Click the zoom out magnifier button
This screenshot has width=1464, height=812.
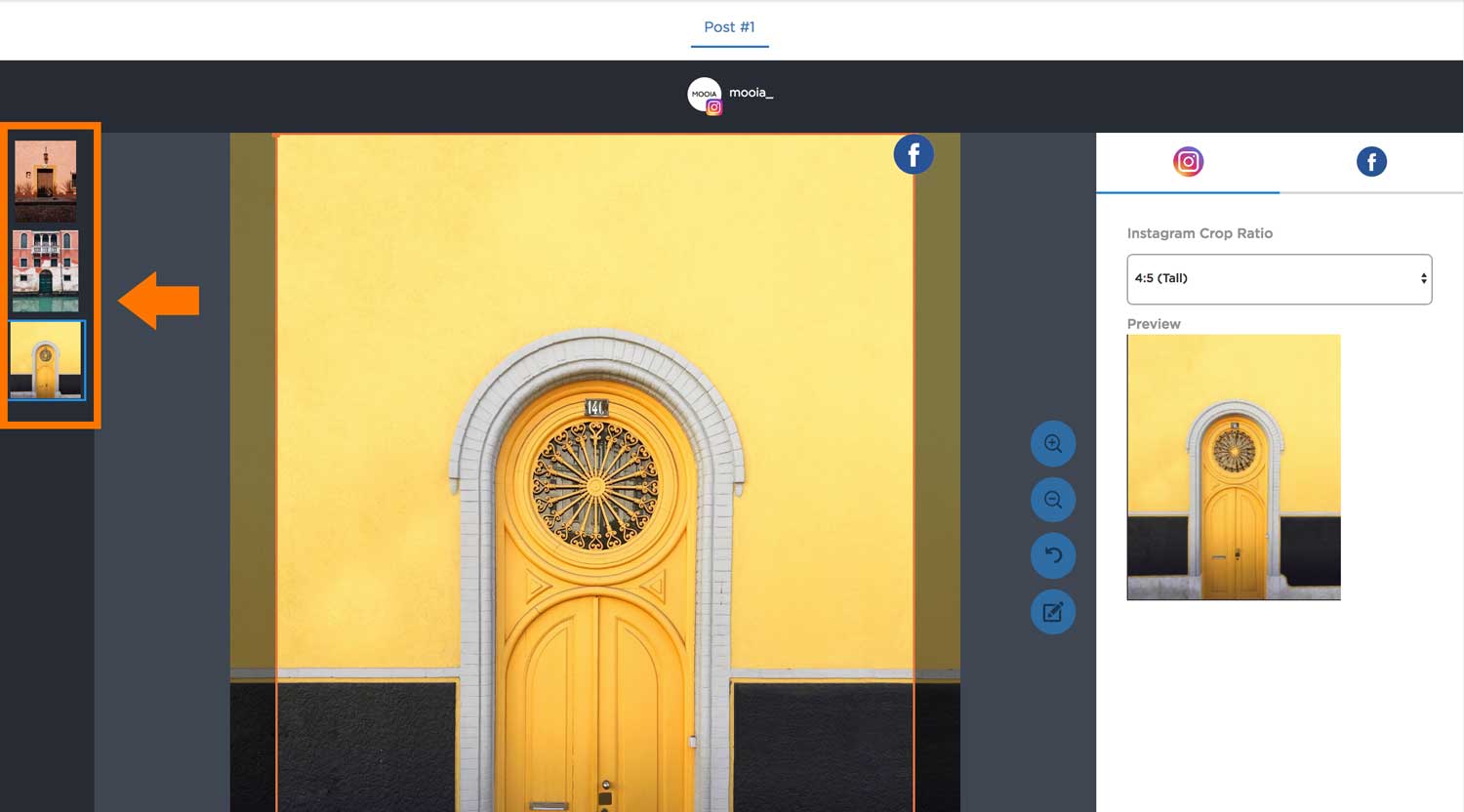point(1053,500)
